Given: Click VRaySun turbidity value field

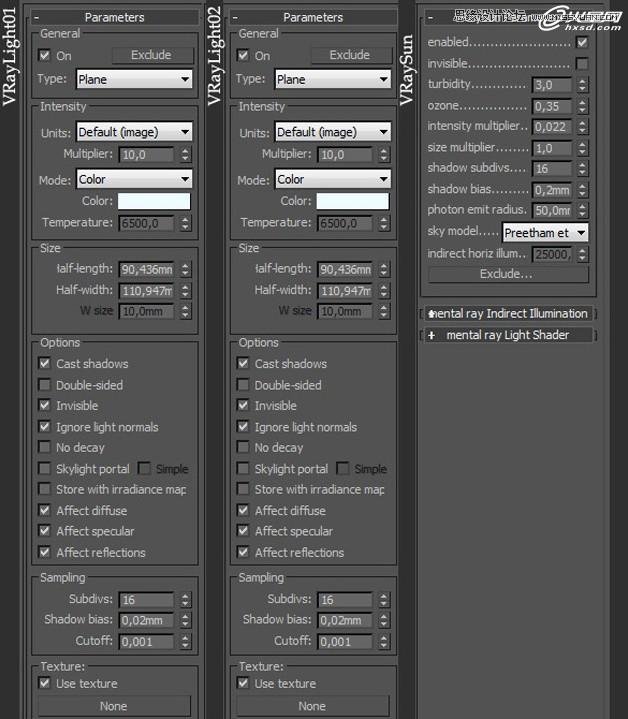Looking at the screenshot, I should click(552, 85).
